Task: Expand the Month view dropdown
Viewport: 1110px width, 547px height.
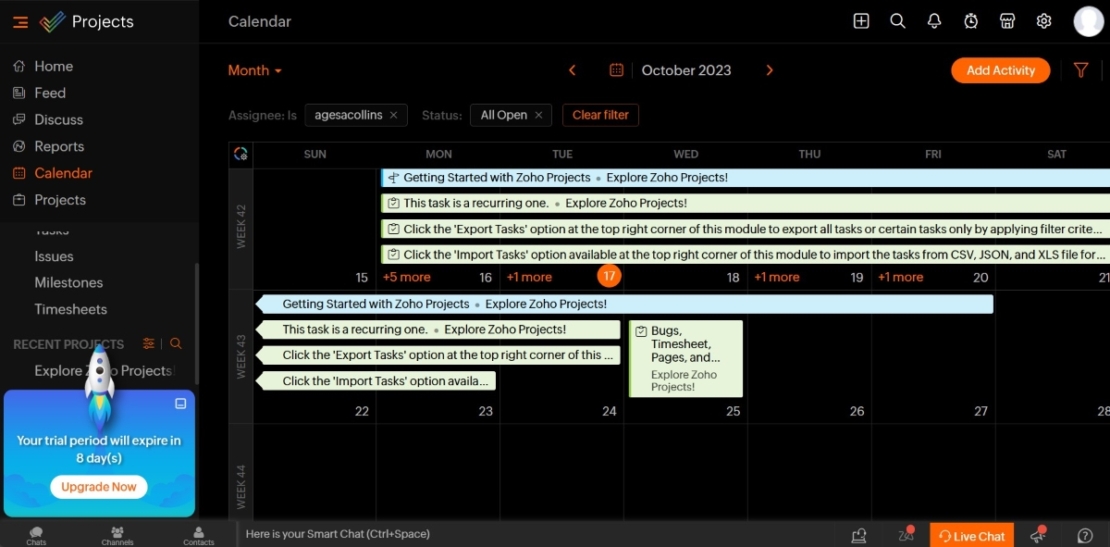Action: point(255,70)
